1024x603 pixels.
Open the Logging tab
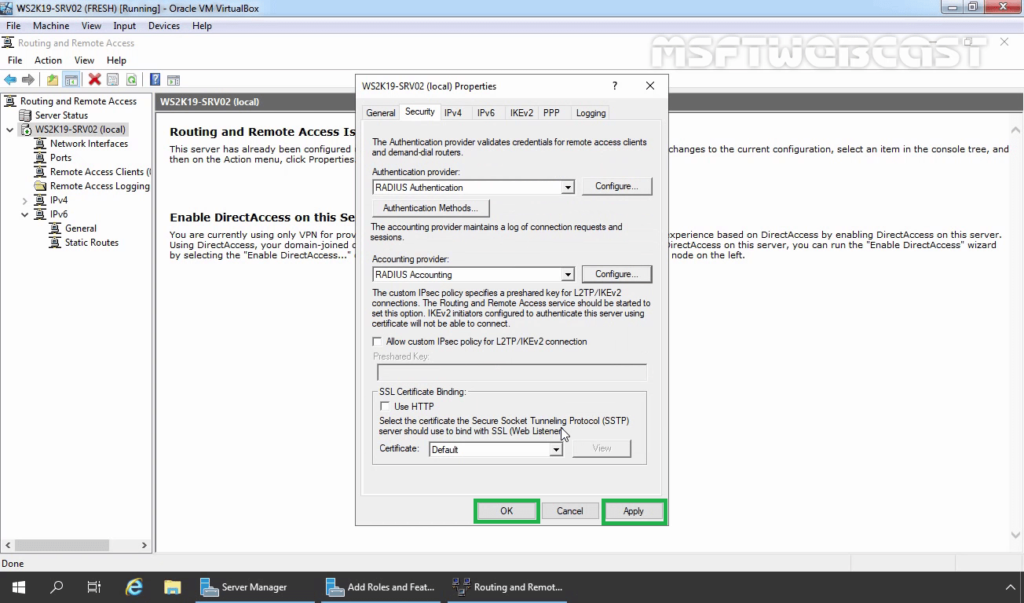tap(590, 113)
